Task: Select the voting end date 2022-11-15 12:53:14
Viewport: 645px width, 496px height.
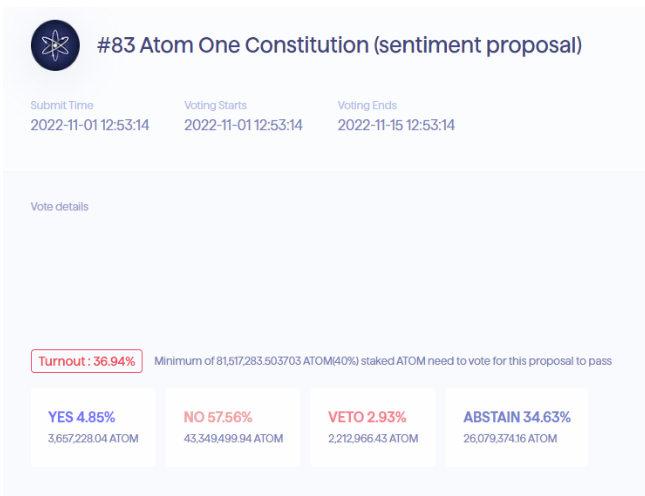Action: (x=396, y=125)
